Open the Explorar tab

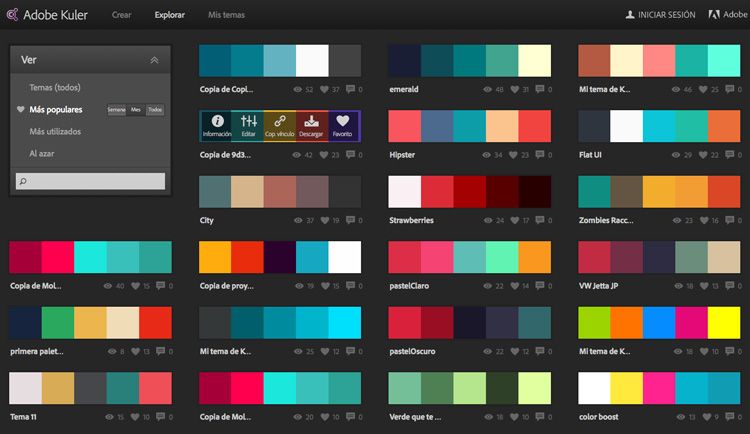169,15
